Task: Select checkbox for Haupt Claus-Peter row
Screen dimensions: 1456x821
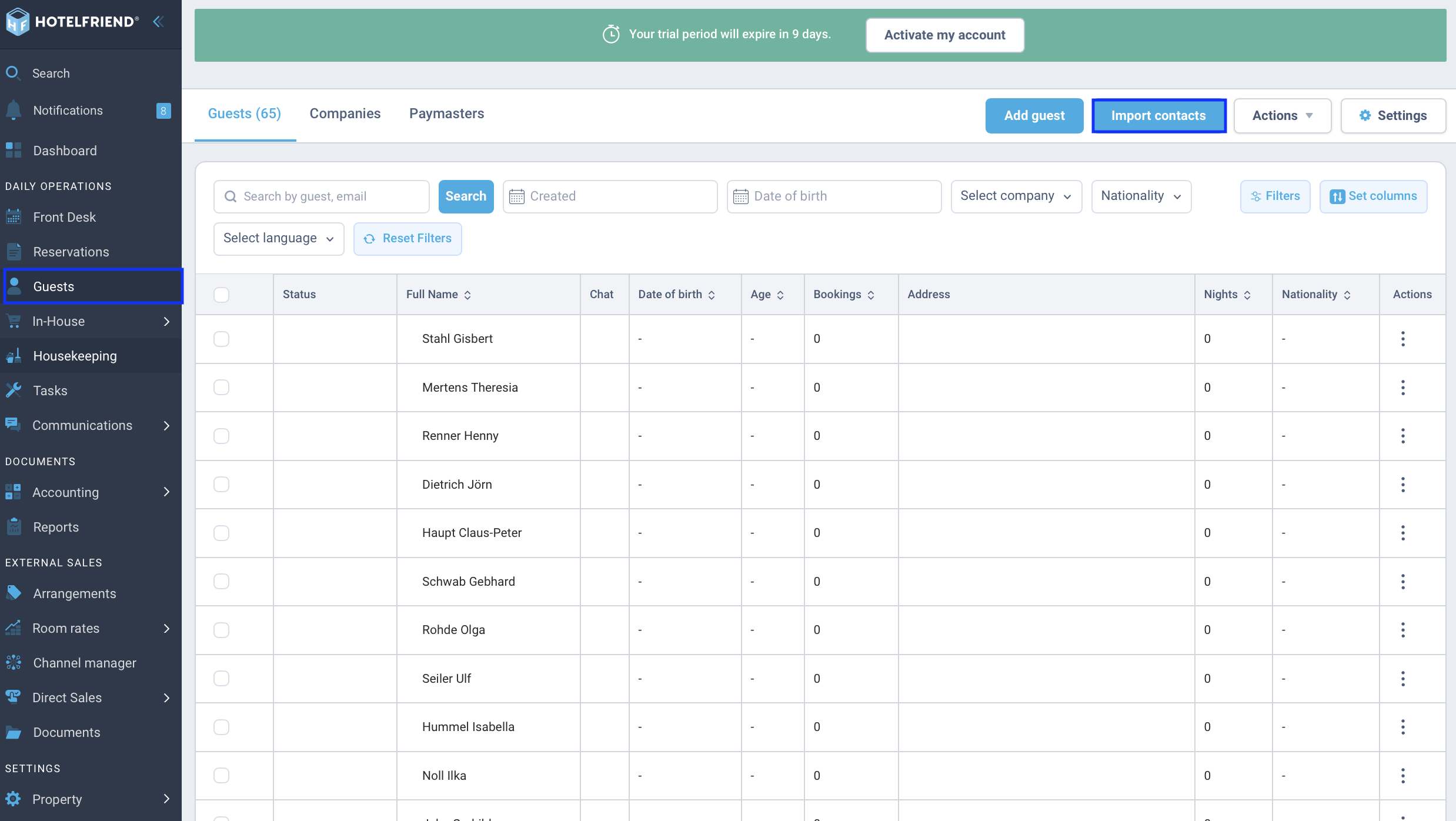Action: click(x=221, y=533)
